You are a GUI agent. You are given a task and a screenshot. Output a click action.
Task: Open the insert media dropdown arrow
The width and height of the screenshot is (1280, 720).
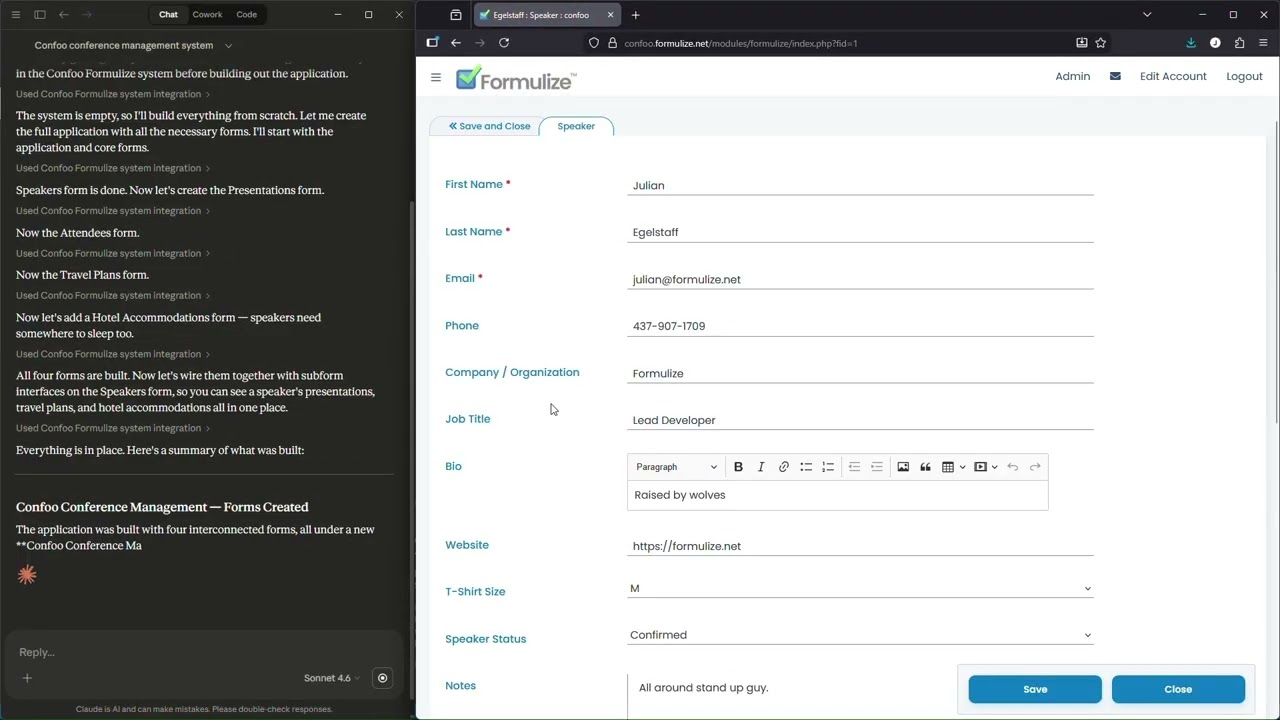994,467
